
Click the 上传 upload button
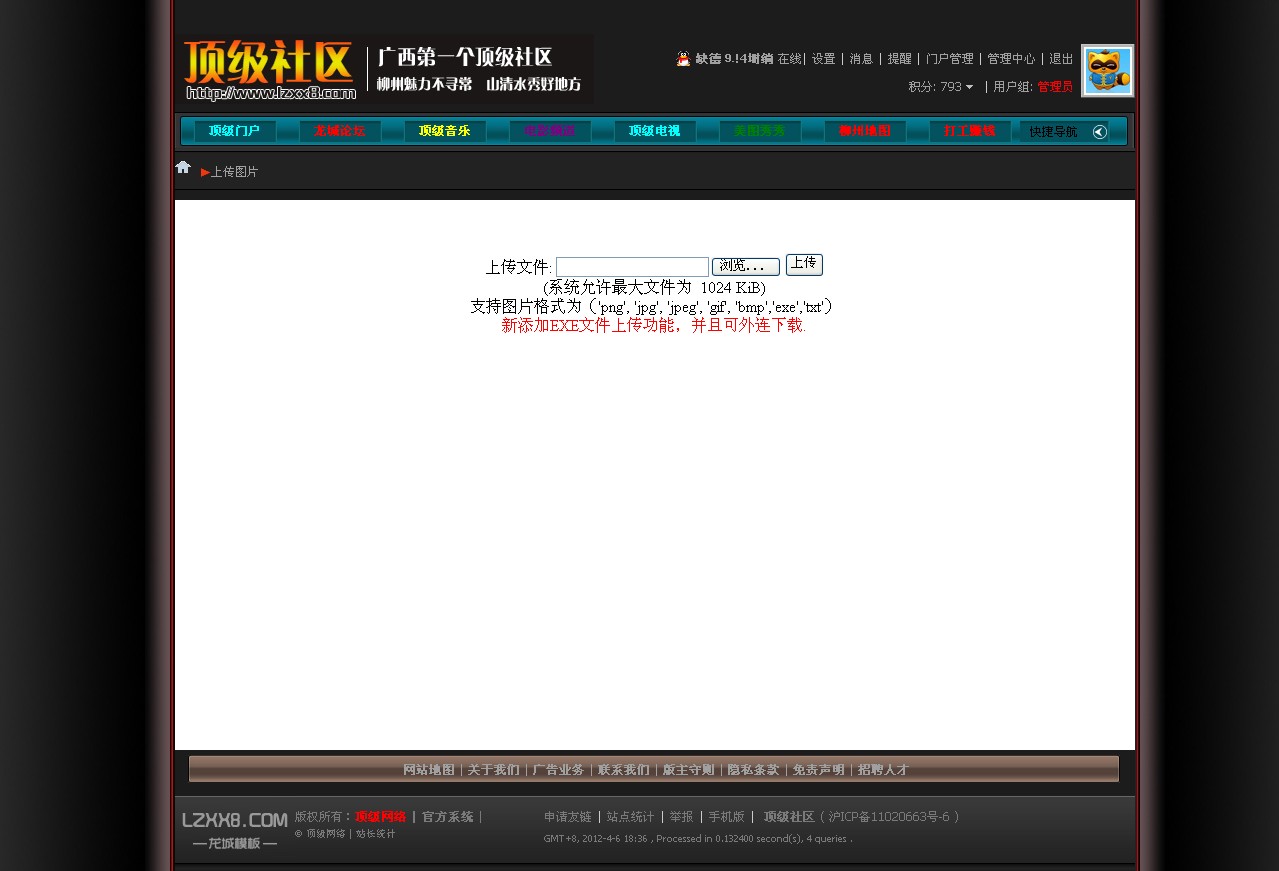(804, 264)
